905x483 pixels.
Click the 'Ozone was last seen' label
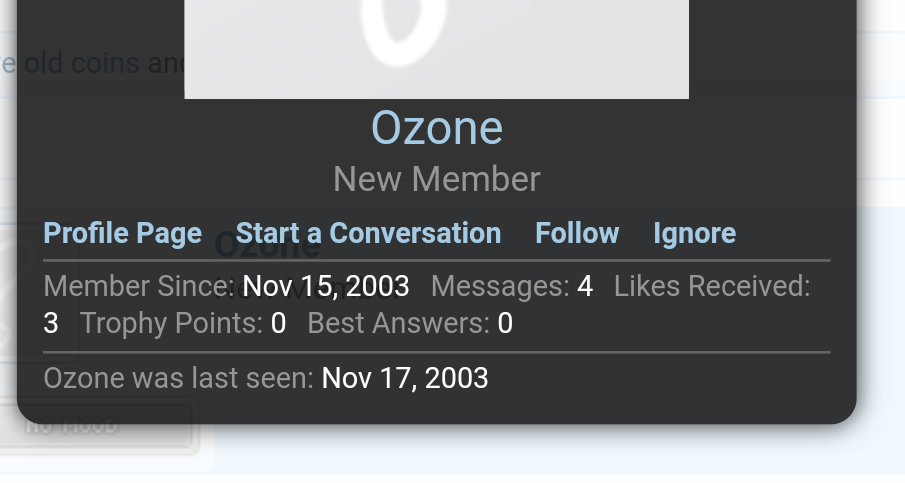click(179, 378)
